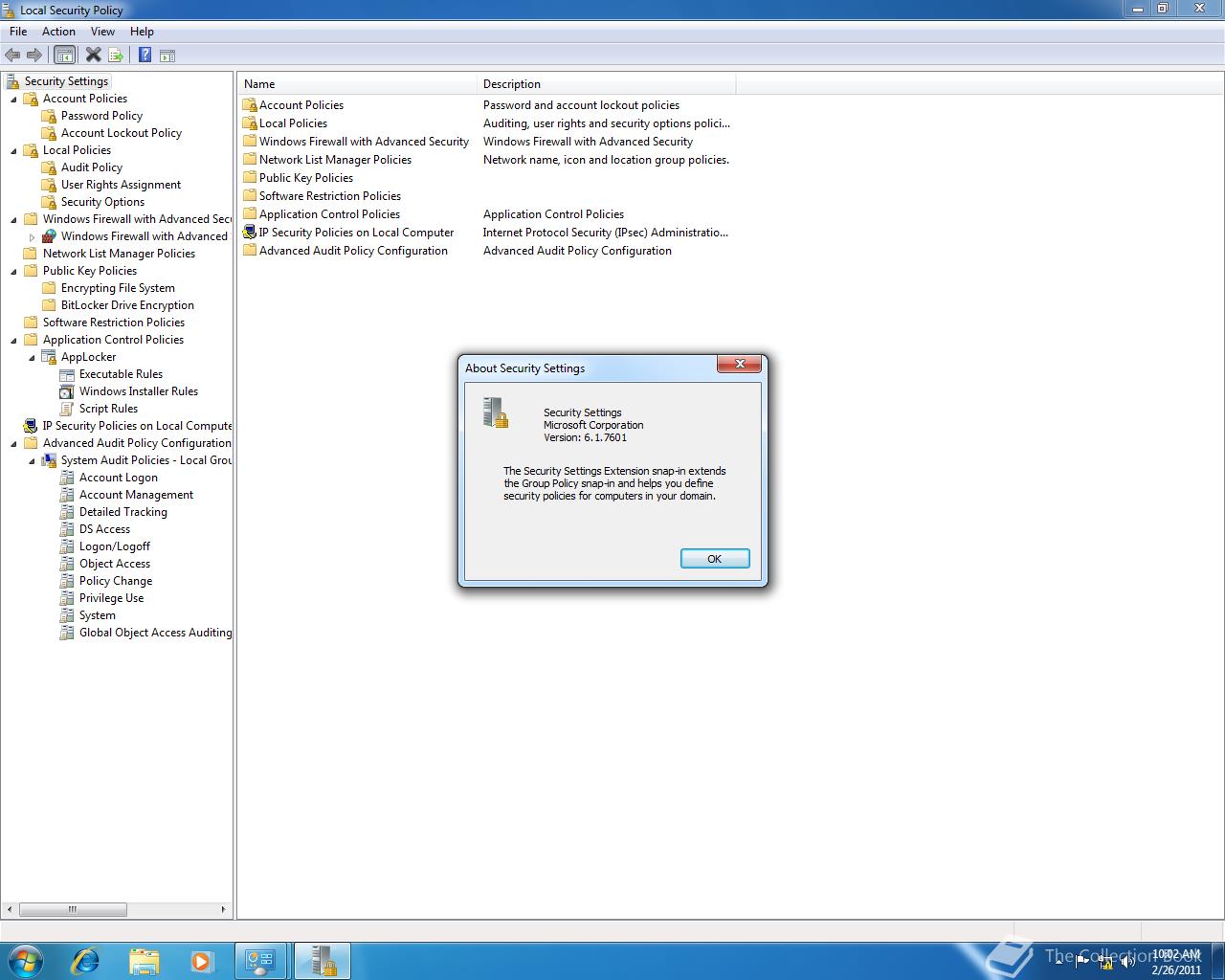This screenshot has width=1225, height=980.
Task: Click System Audit Policies icon
Action: pyautogui.click(x=49, y=460)
